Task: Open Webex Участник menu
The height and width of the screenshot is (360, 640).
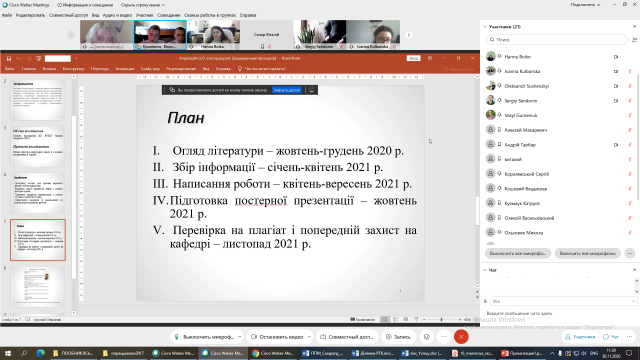Action: (x=144, y=15)
